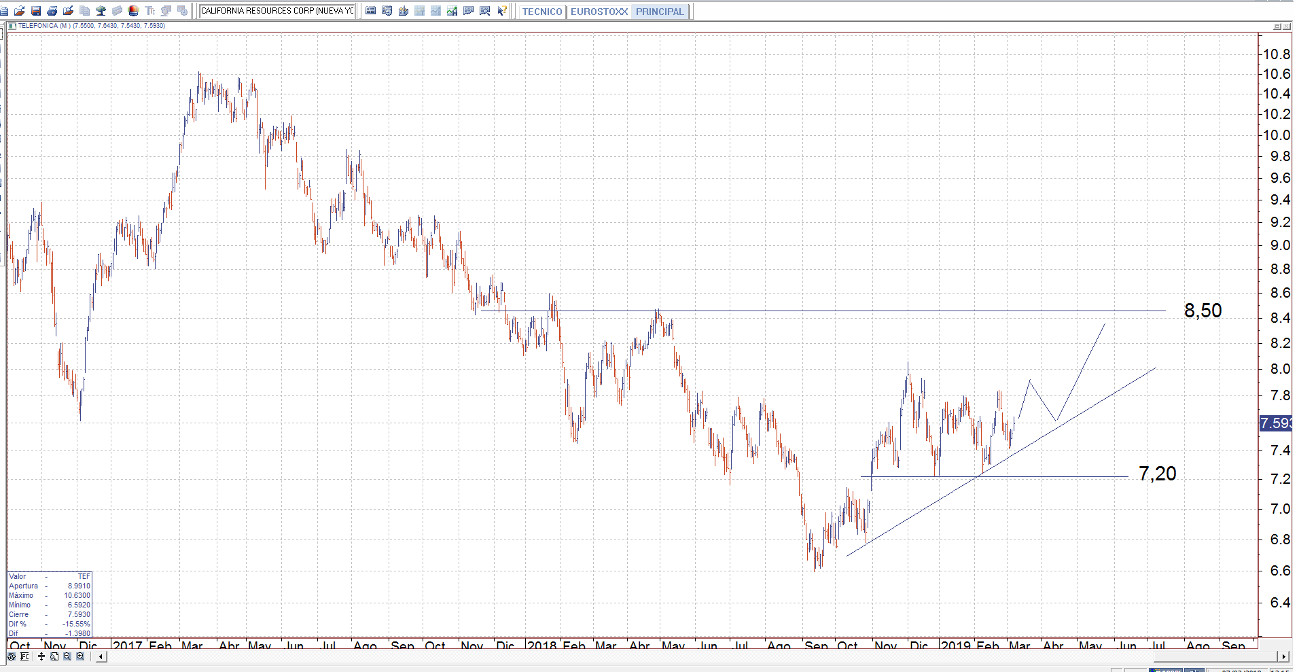Screen dimensions: 1299x672
Task: Open the California Resources Corp symbol box
Action: click(277, 11)
